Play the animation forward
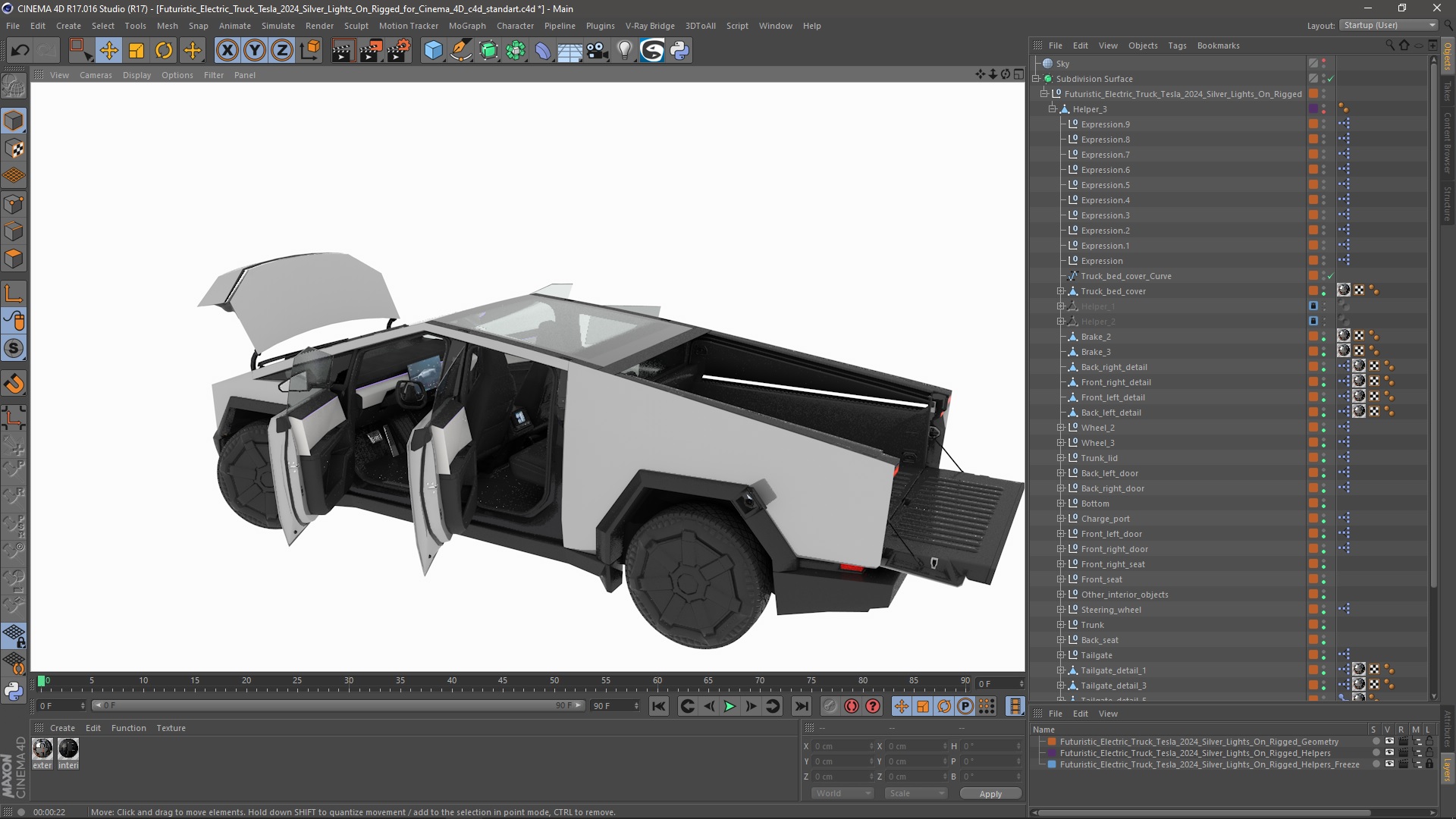This screenshot has height=819, width=1456. [730, 706]
